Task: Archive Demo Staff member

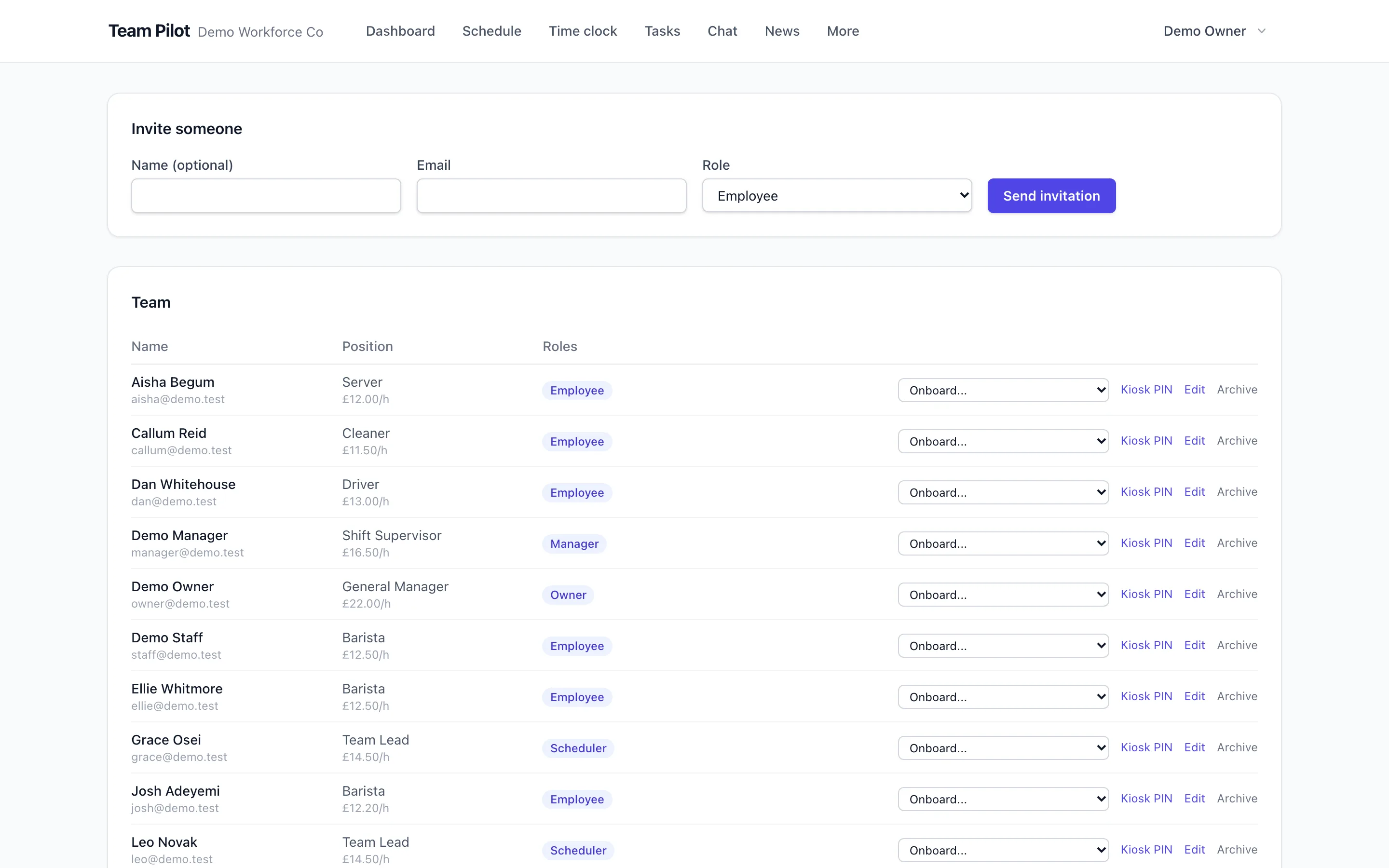Action: pos(1237,645)
